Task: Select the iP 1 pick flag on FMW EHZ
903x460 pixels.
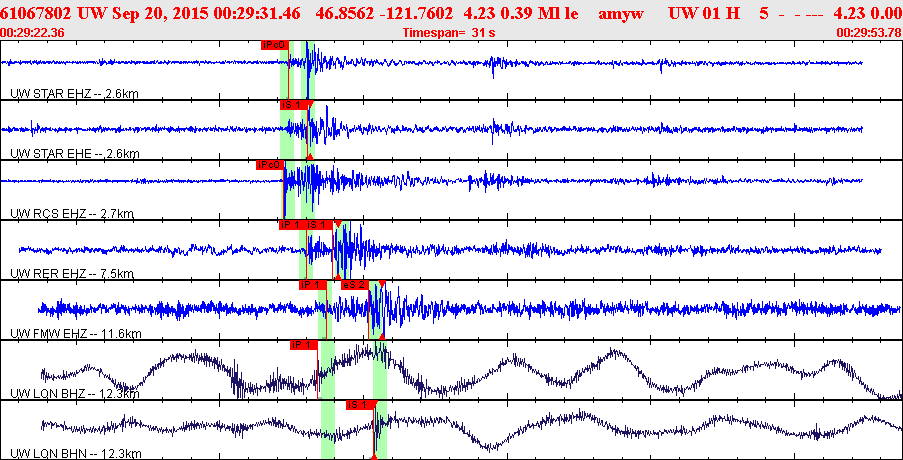Action: coord(313,285)
